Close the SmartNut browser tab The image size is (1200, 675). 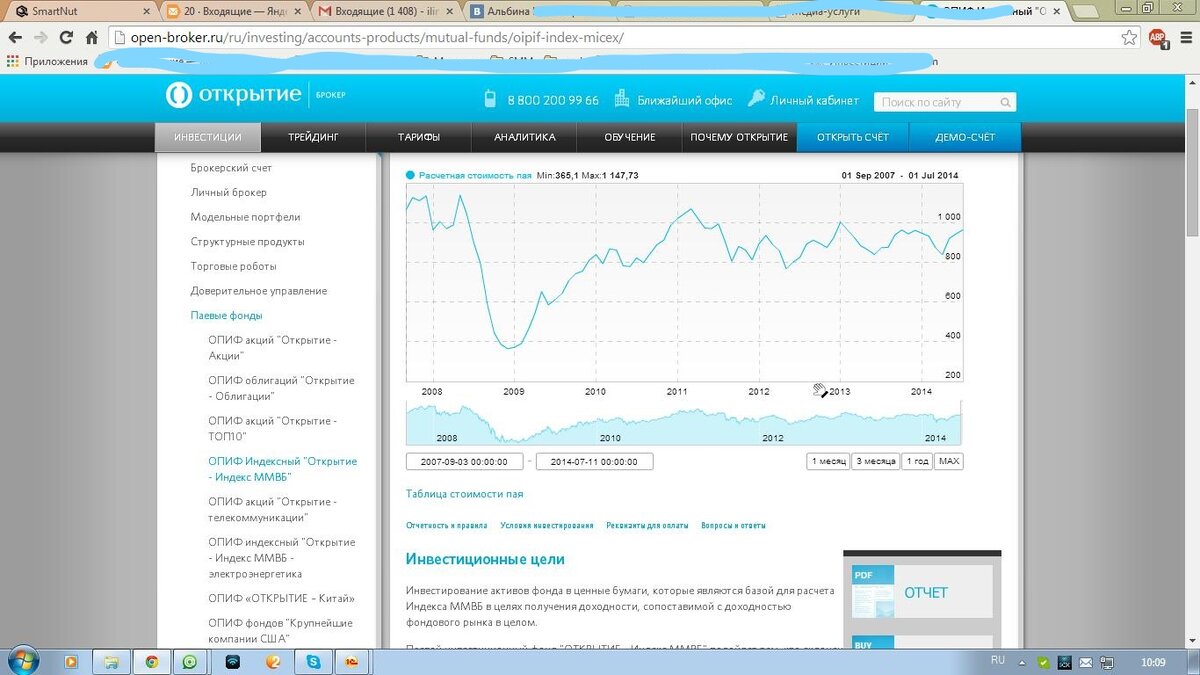(147, 12)
